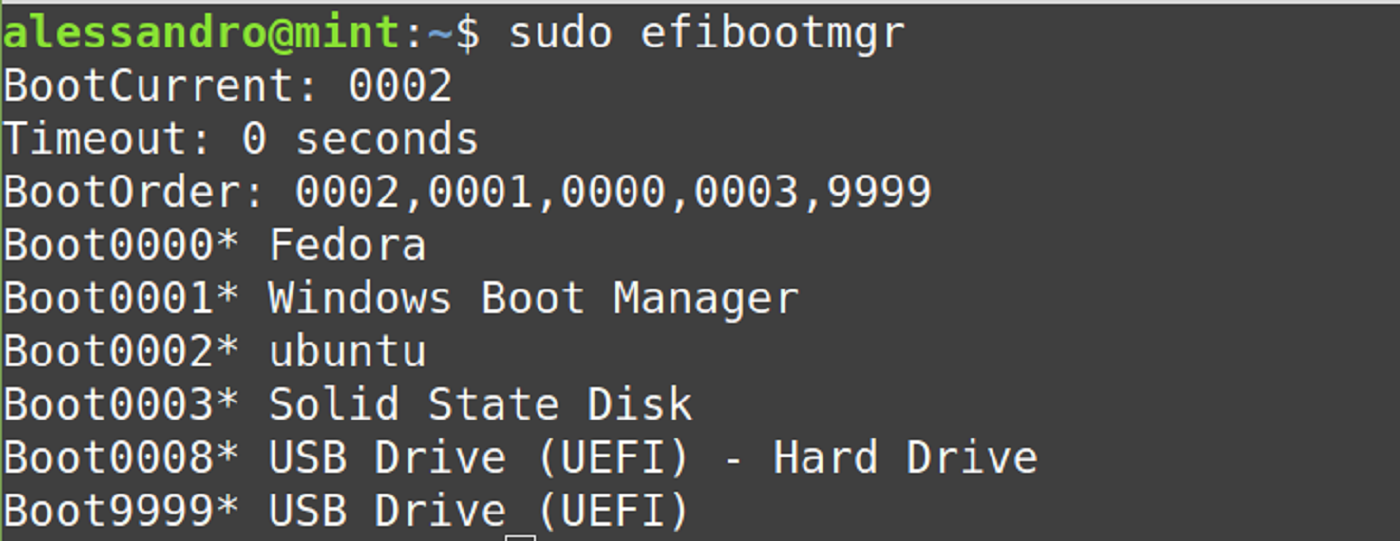The image size is (1400, 541).
Task: Click 0003 in the BootOrder list
Action: coord(746,192)
